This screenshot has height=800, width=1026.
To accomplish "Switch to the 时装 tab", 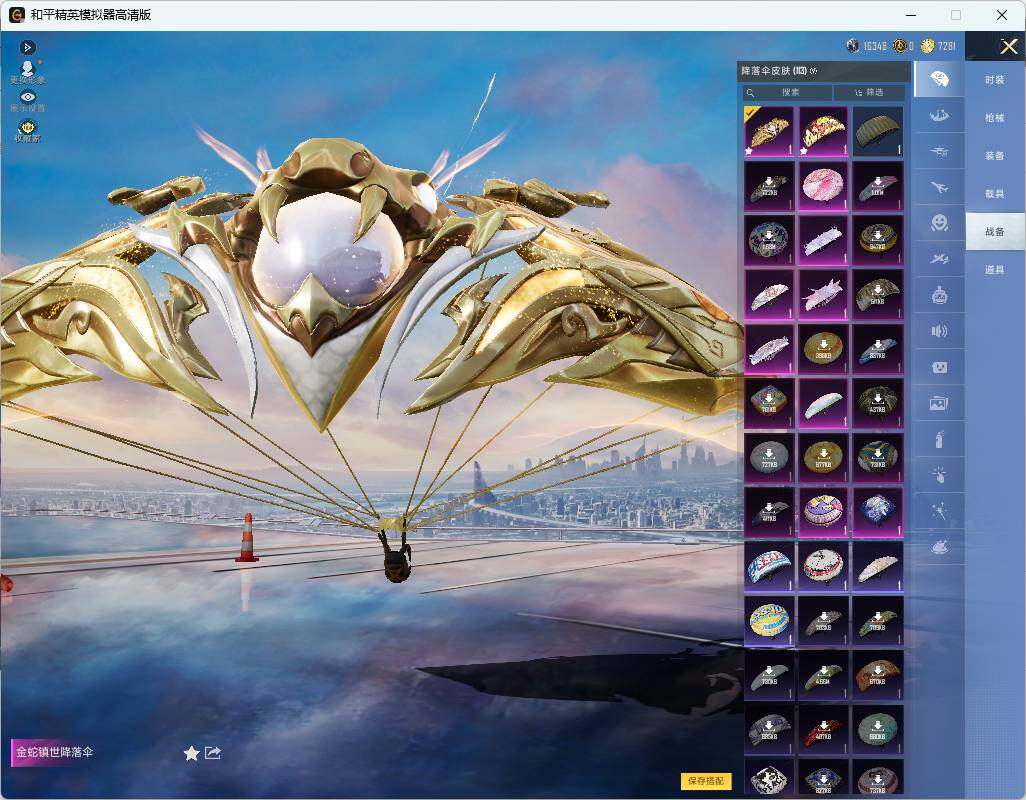I will [995, 80].
